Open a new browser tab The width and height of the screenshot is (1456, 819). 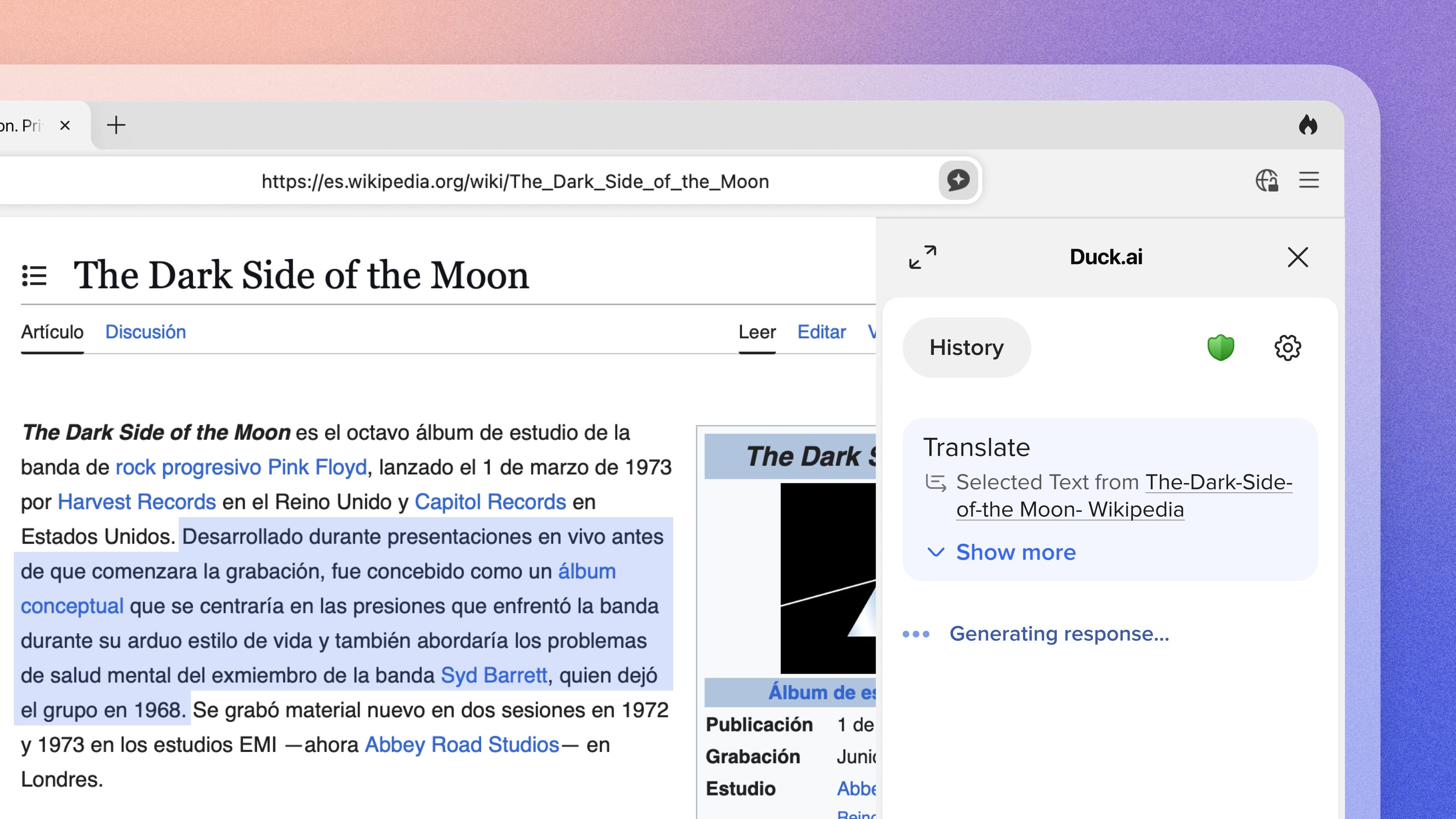116,125
